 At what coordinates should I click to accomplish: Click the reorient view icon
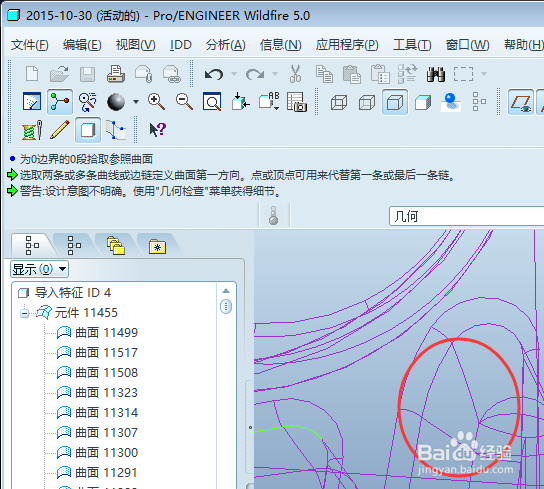click(240, 101)
